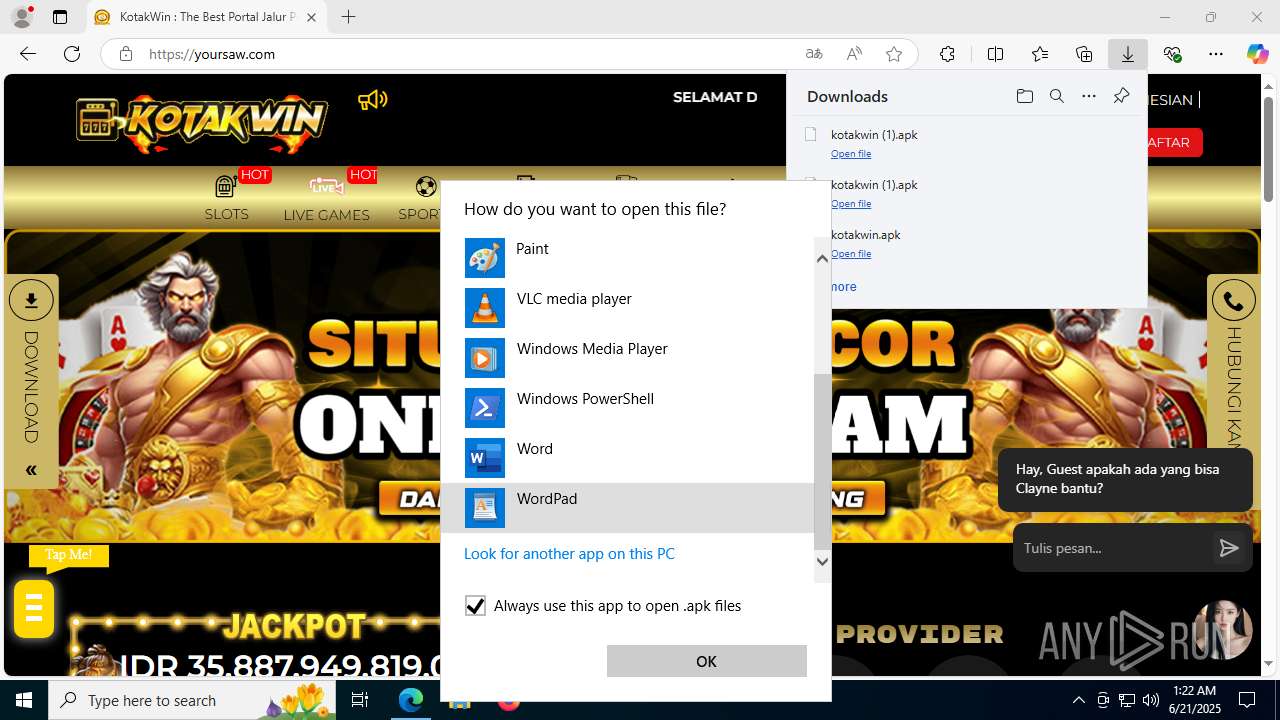Open Collections toolbar icon
The height and width of the screenshot is (720, 1280).
(x=1084, y=54)
